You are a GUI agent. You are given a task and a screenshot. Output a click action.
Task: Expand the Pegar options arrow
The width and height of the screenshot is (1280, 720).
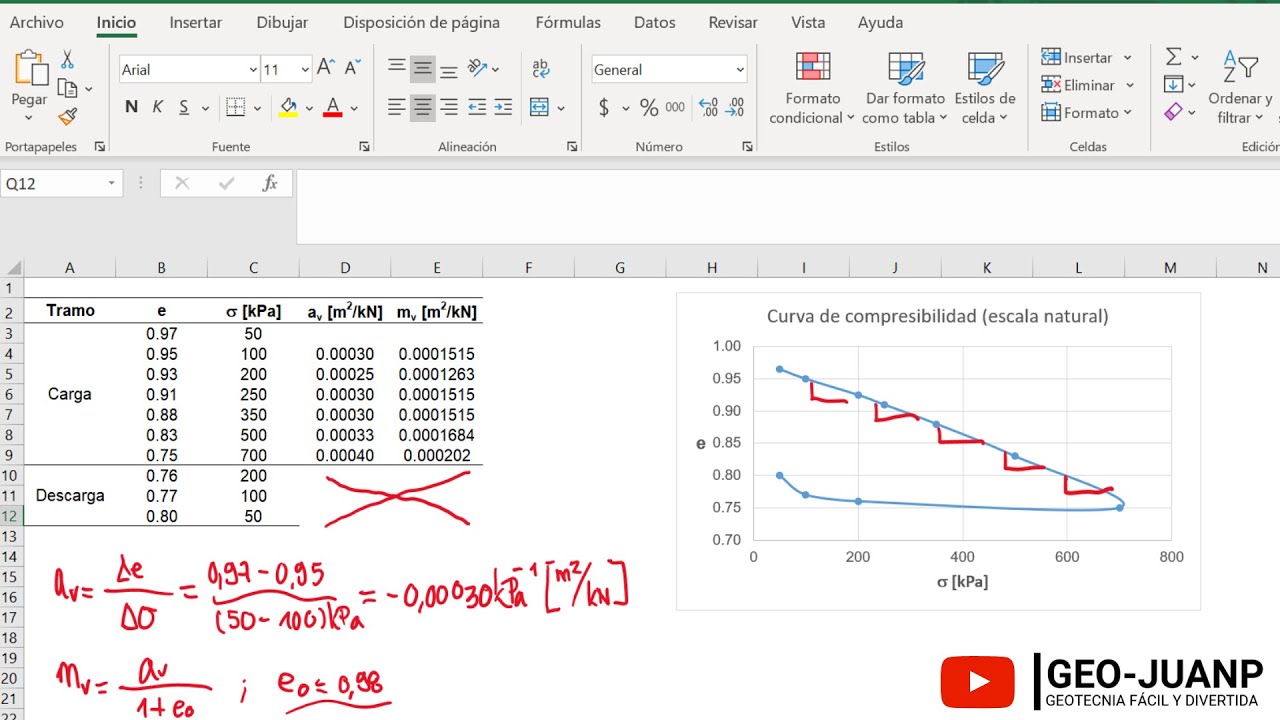click(x=29, y=116)
